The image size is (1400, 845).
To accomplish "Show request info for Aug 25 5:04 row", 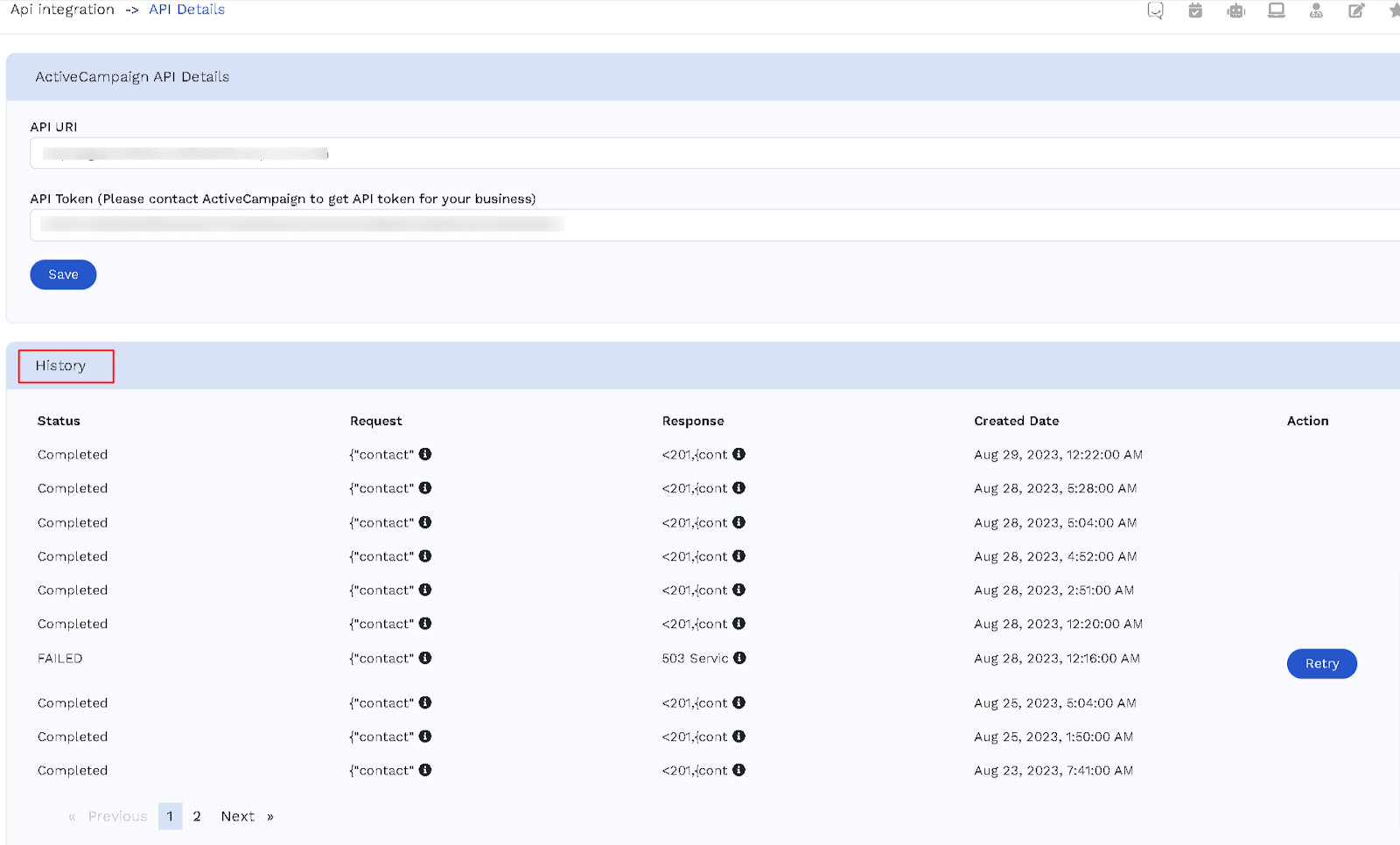I will point(425,702).
